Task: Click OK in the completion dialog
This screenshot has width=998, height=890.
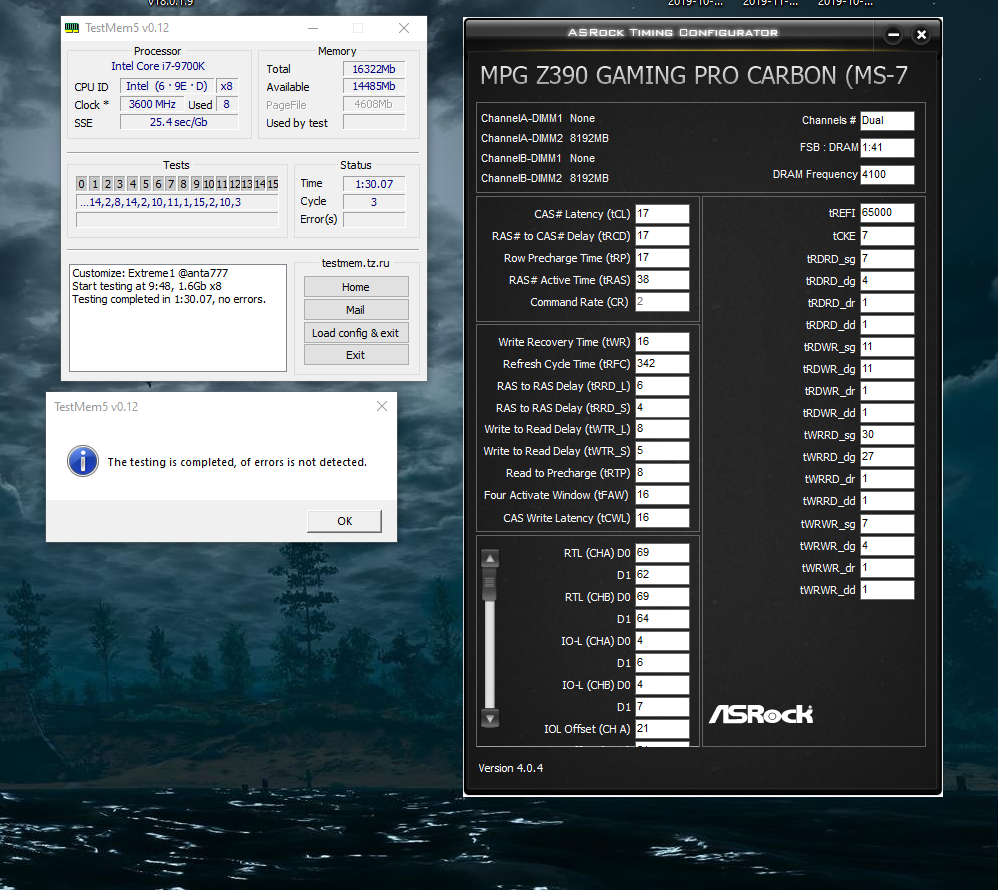Action: [344, 521]
